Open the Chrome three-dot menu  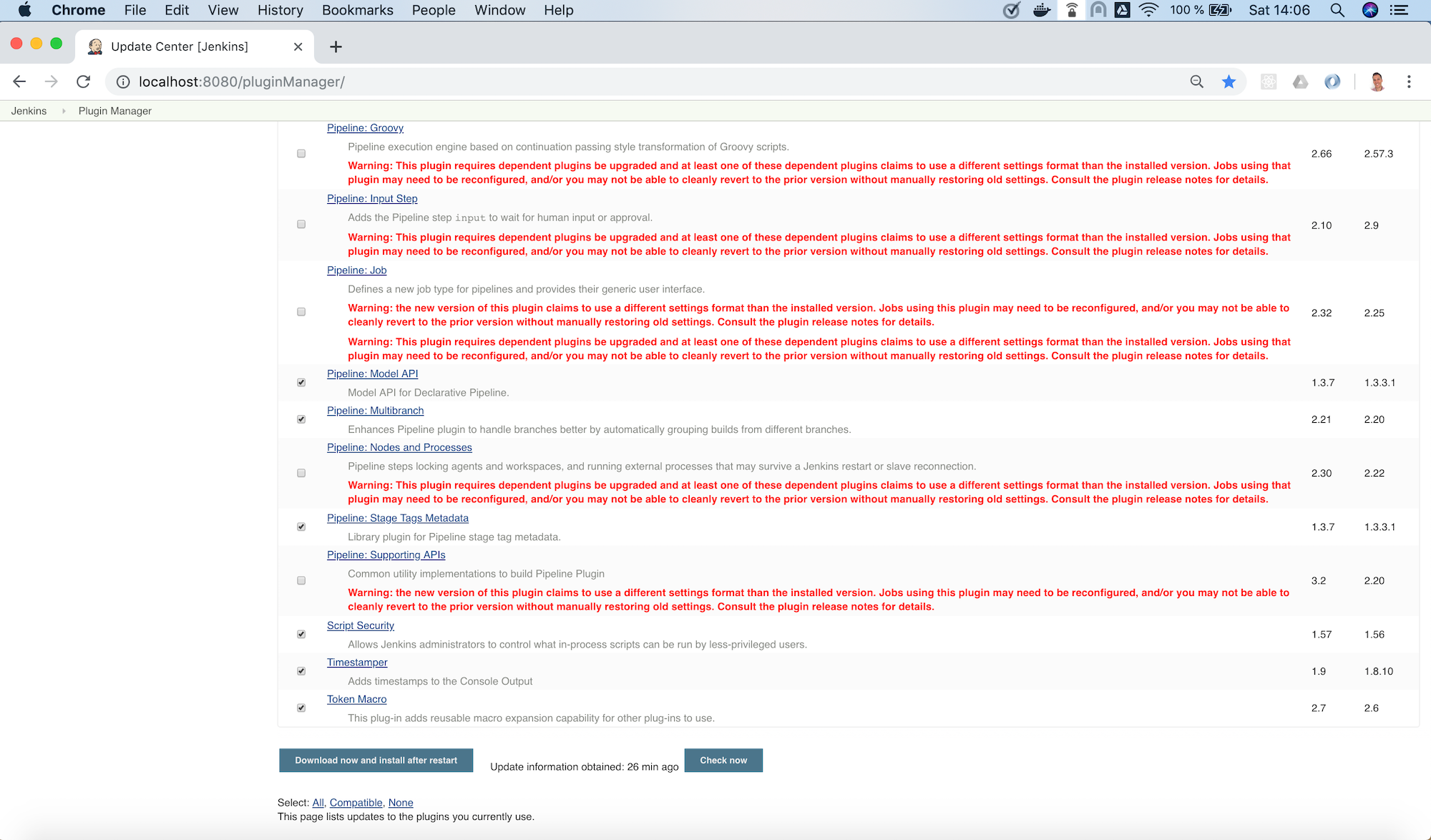[1409, 82]
